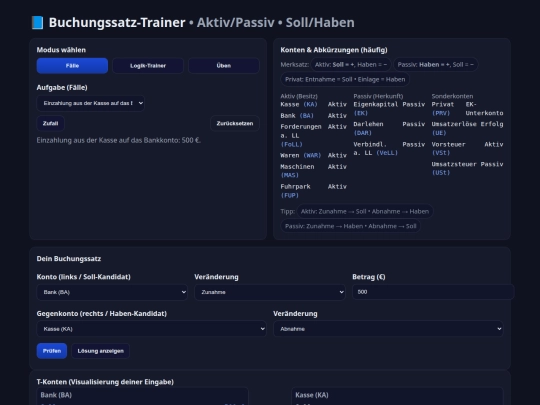
Task: Click the 'Konten & Abkürzungen (häufig)' heading
Action: tap(334, 50)
